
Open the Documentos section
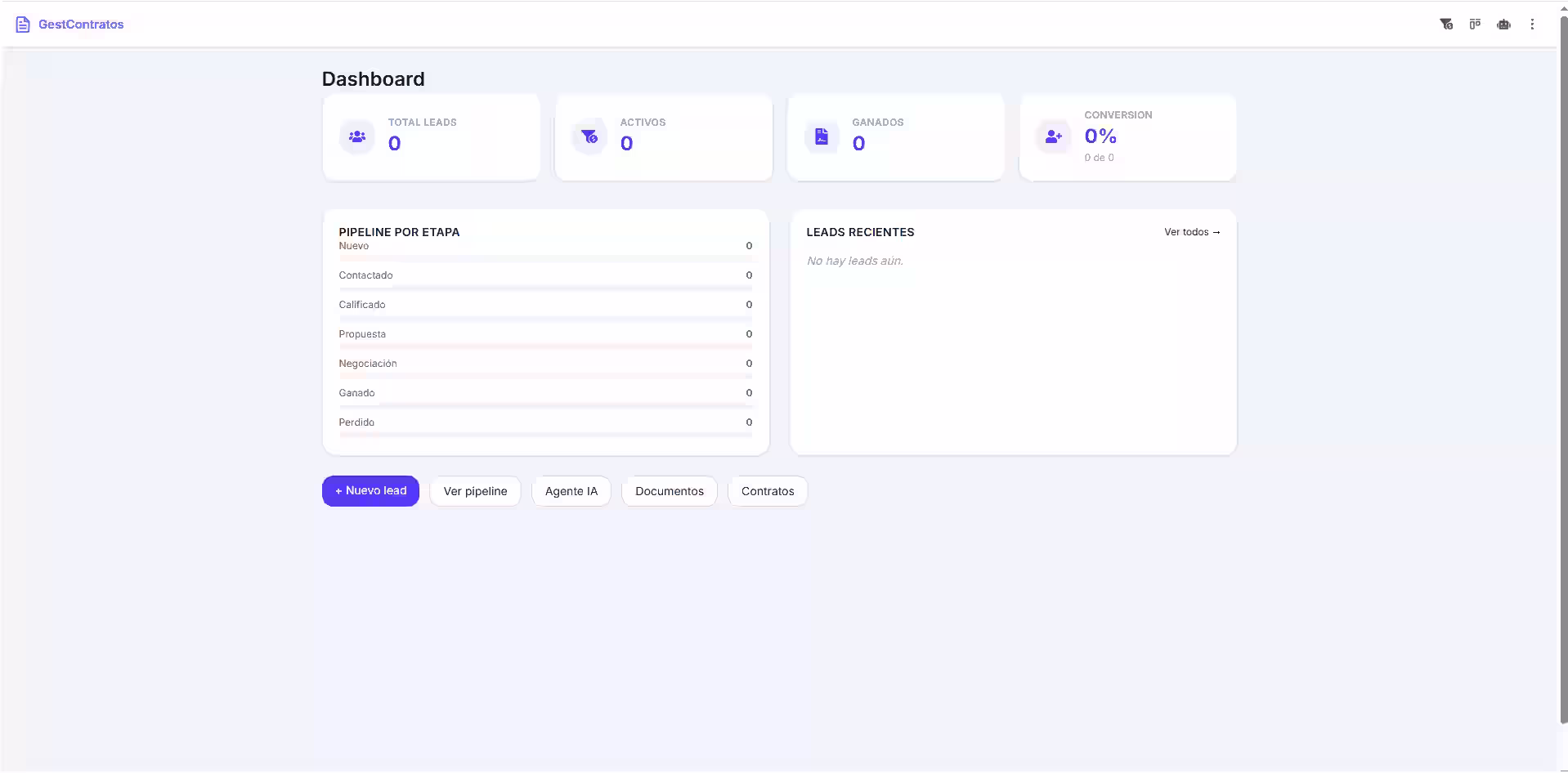pyautogui.click(x=669, y=491)
